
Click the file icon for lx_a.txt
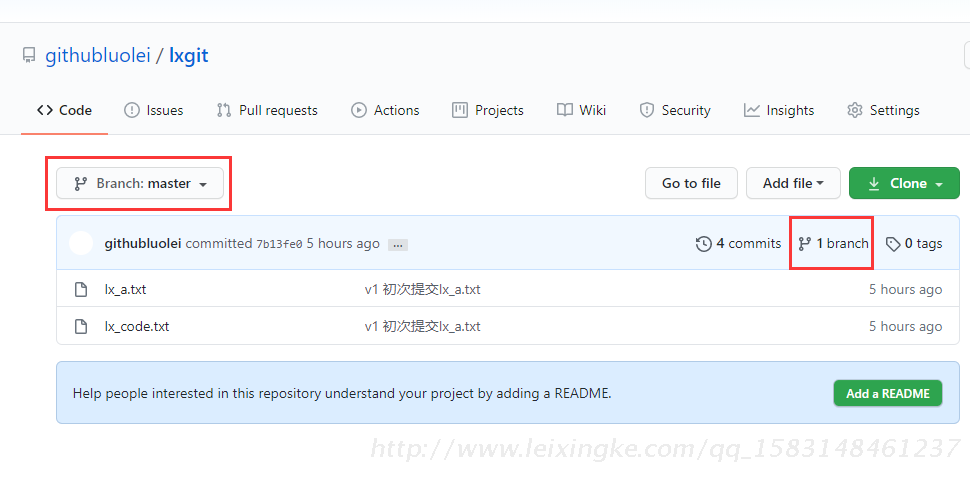point(80,289)
